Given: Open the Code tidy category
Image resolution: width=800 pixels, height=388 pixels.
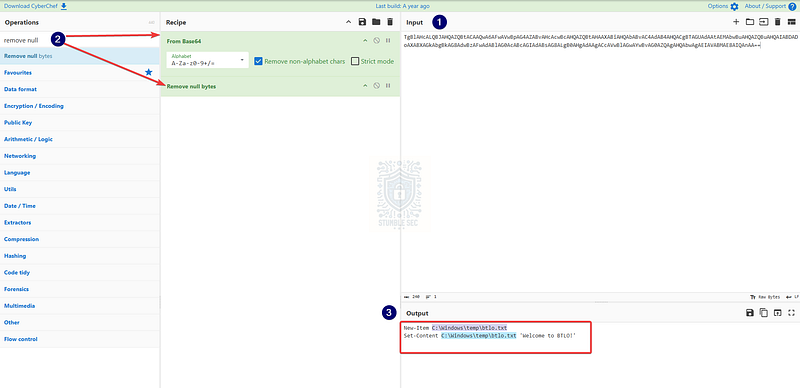Looking at the screenshot, I should (80, 273).
